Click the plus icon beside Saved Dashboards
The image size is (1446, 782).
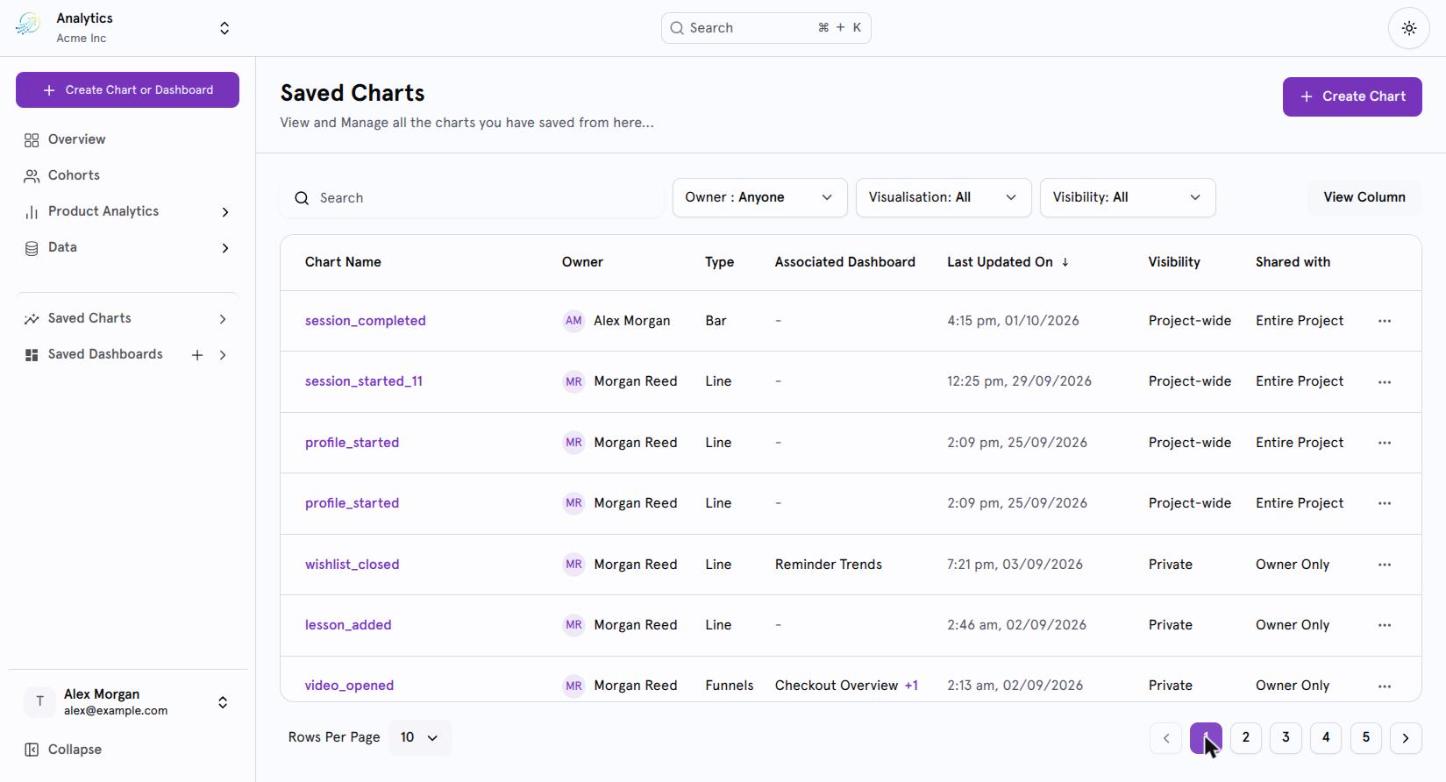(197, 355)
